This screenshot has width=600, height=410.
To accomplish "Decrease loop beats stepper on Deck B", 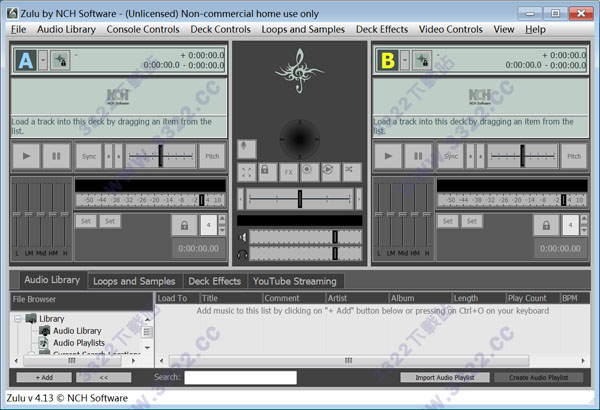I will pyautogui.click(x=584, y=230).
